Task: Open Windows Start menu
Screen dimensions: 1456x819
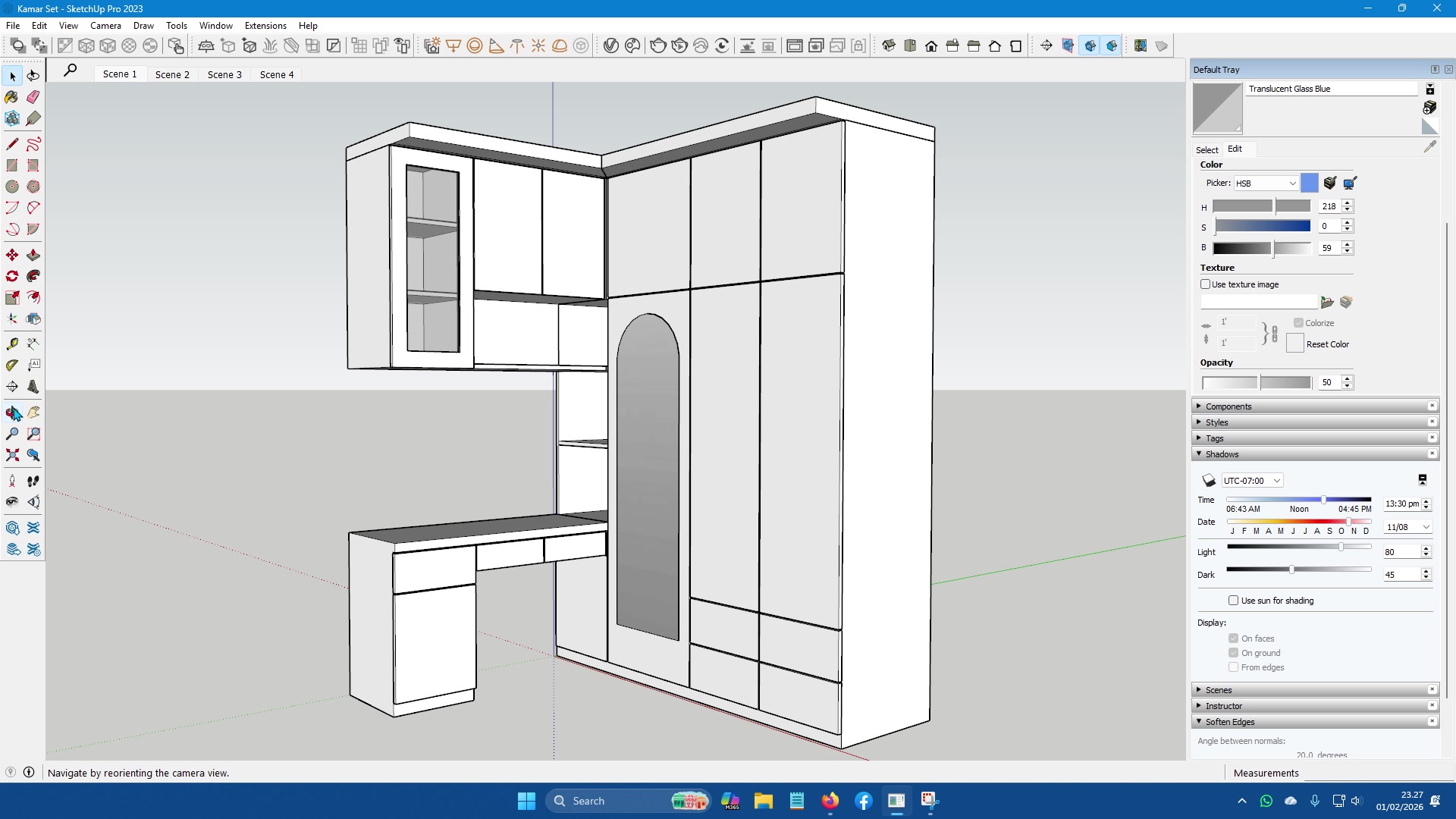Action: 526,801
